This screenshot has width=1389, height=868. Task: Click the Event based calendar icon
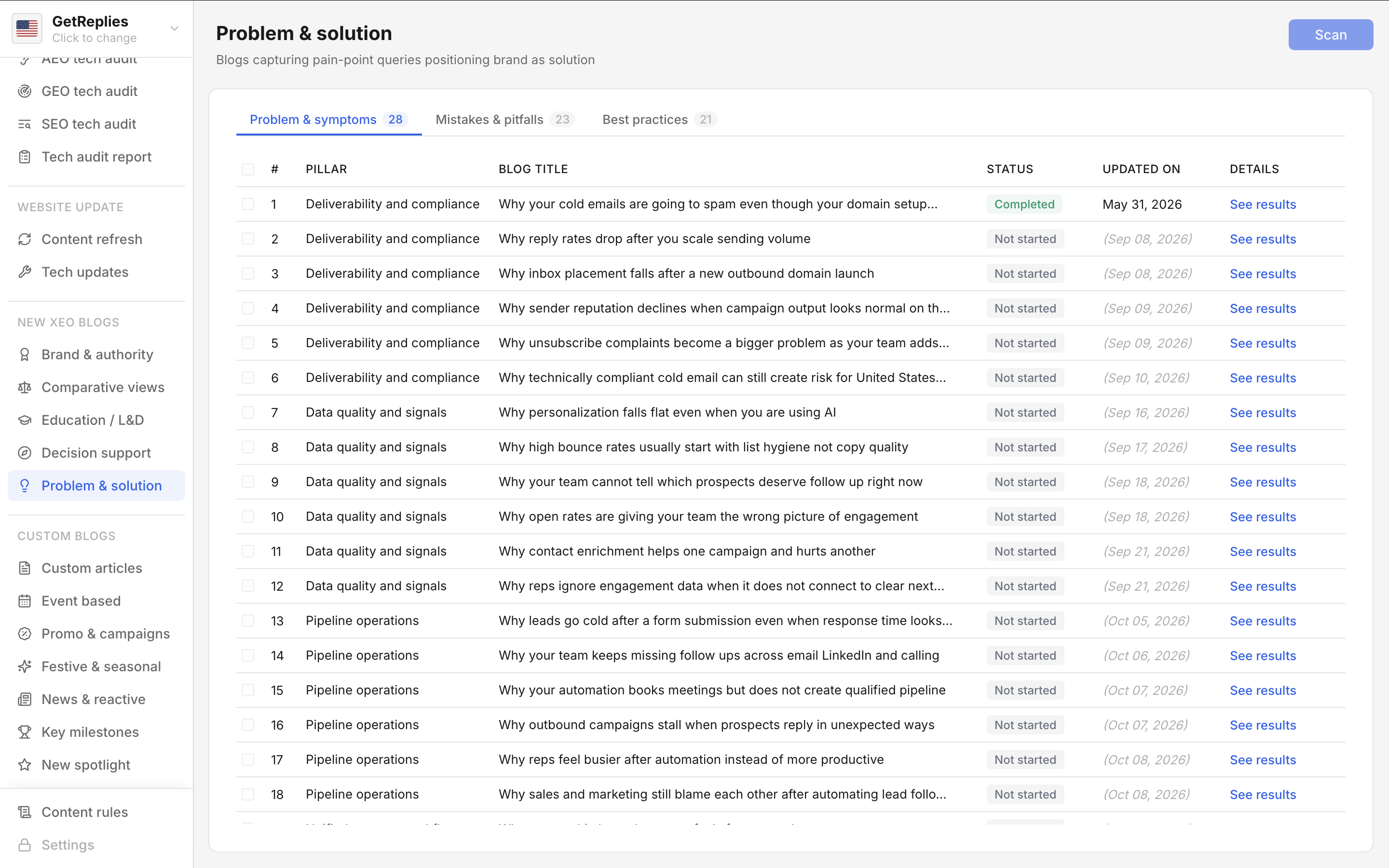pos(25,601)
